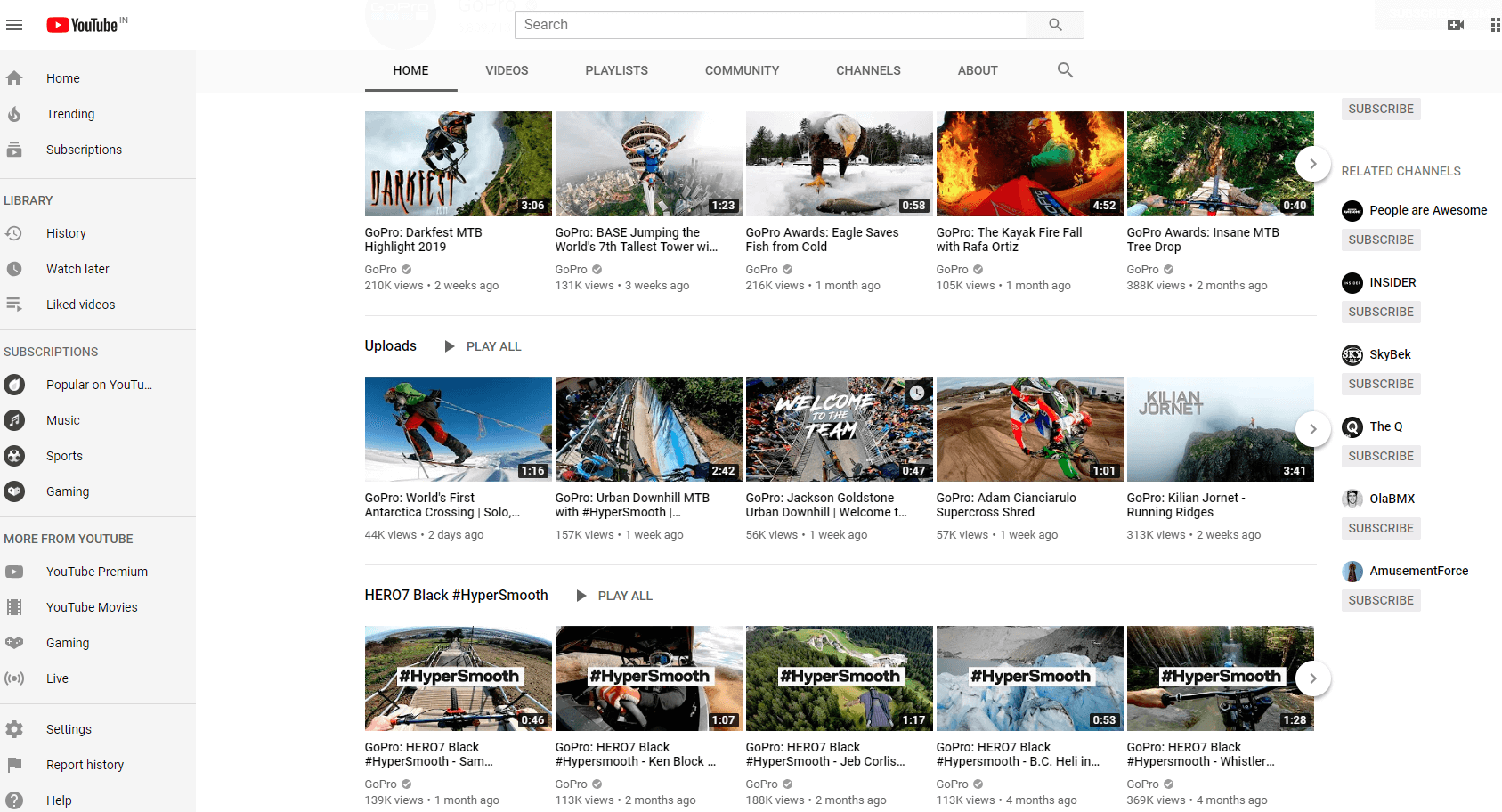Open the COMMUNITY tab
This screenshot has width=1502, height=812.
point(742,70)
